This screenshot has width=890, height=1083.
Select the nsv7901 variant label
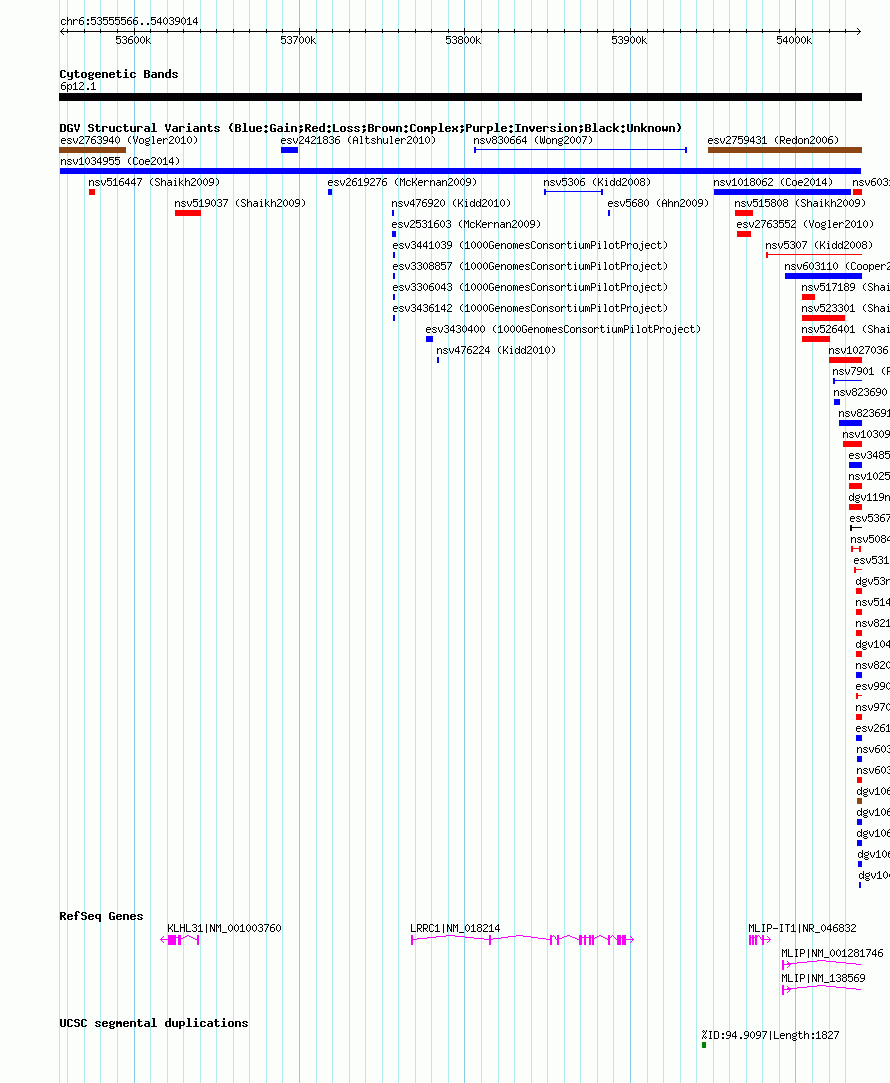tap(861, 372)
